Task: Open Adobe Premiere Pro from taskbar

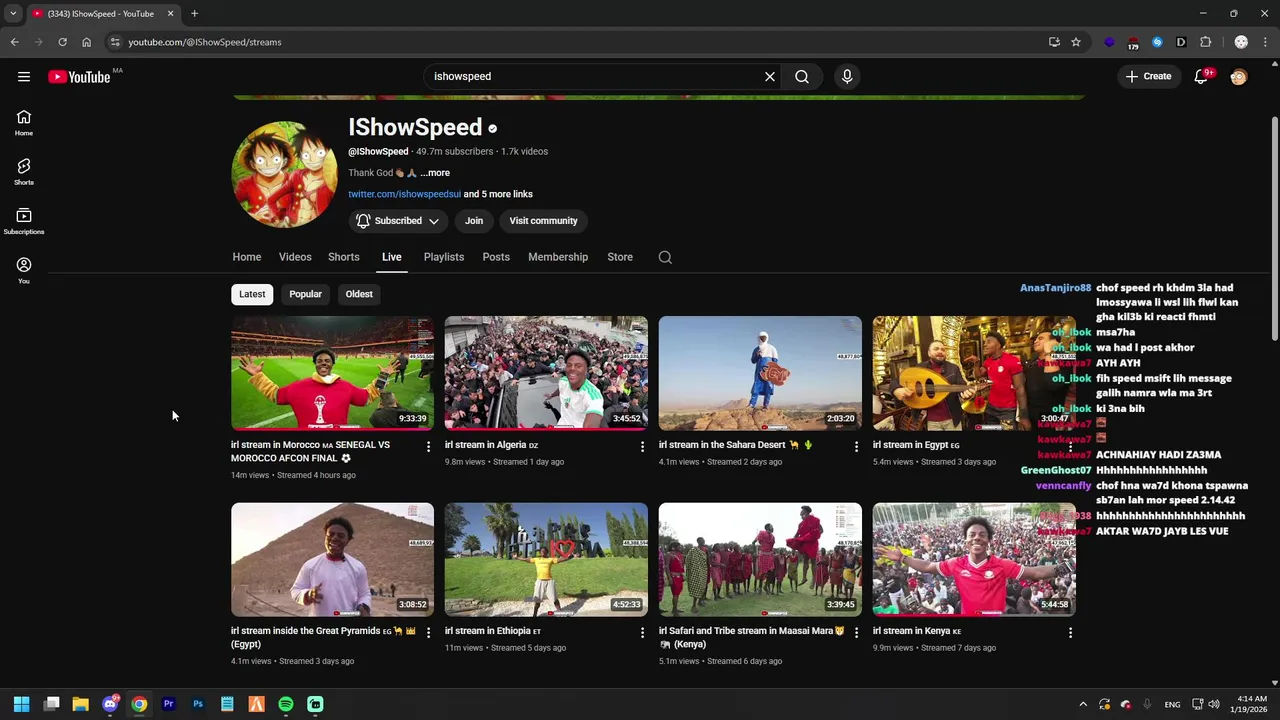Action: coord(168,704)
